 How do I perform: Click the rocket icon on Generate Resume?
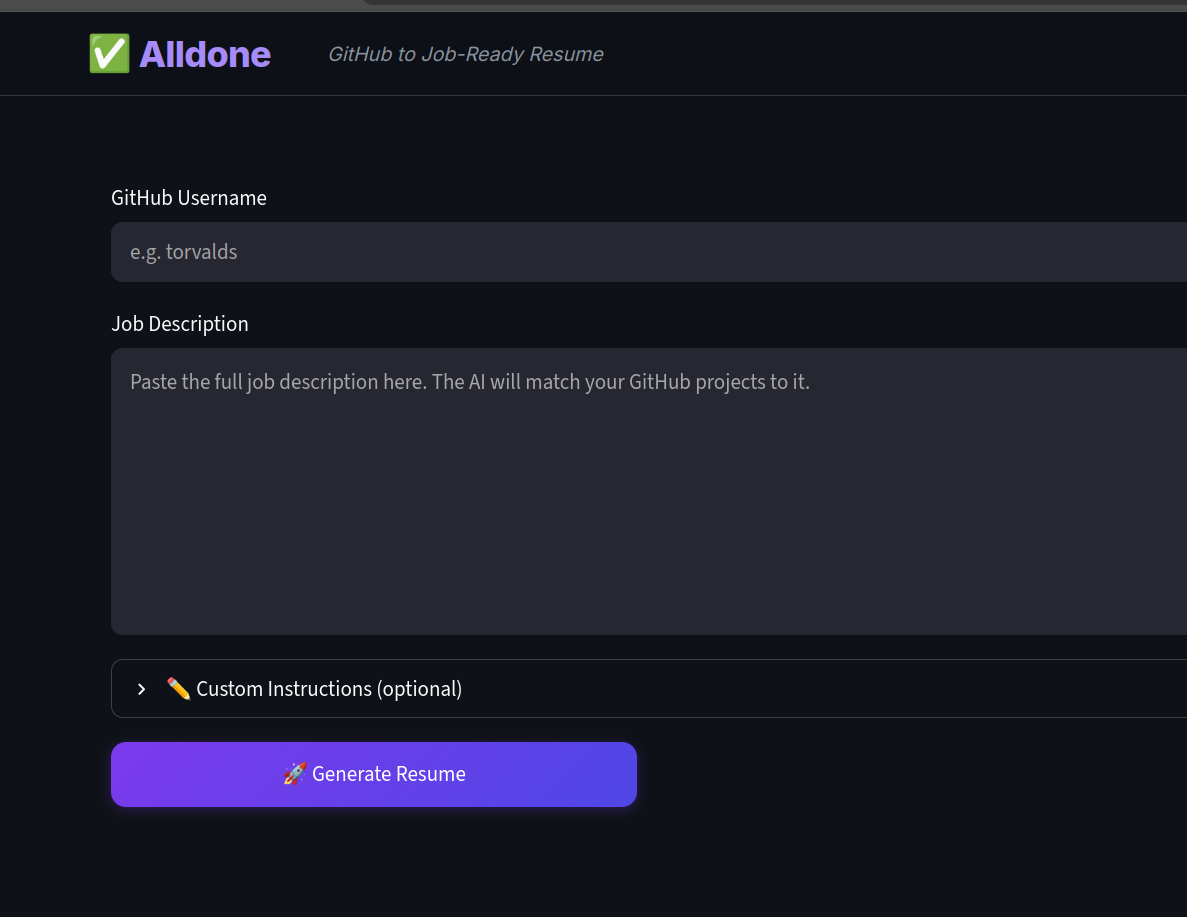tap(294, 774)
